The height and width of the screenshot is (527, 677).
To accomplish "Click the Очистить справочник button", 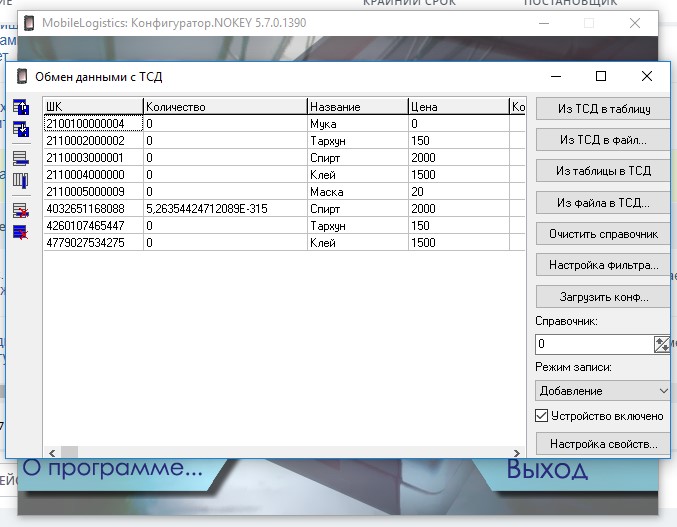I will (603, 233).
